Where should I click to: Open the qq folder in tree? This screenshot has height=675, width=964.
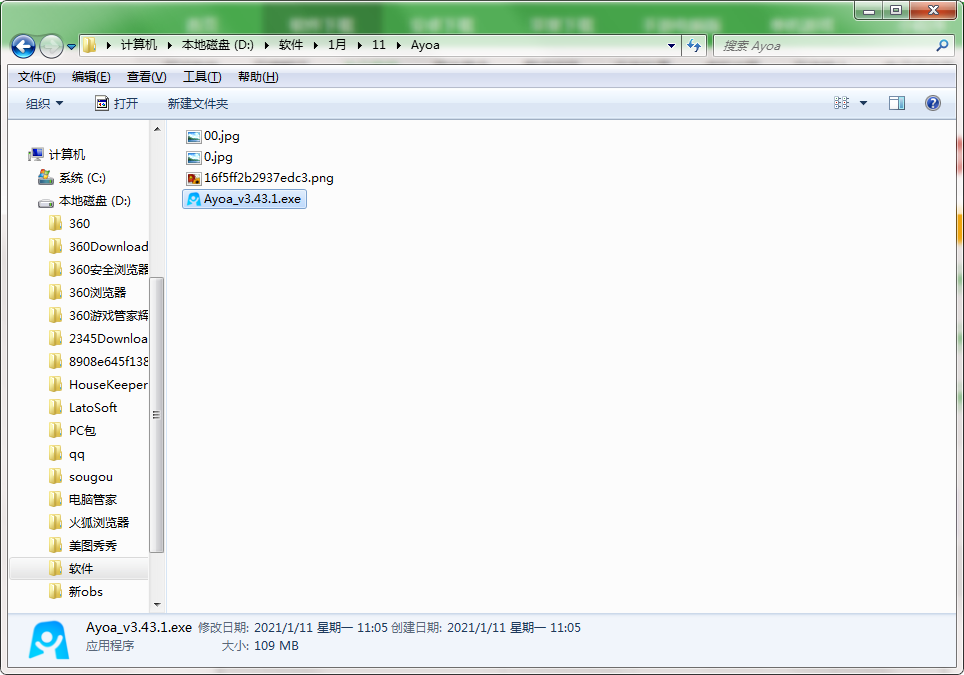click(66, 454)
